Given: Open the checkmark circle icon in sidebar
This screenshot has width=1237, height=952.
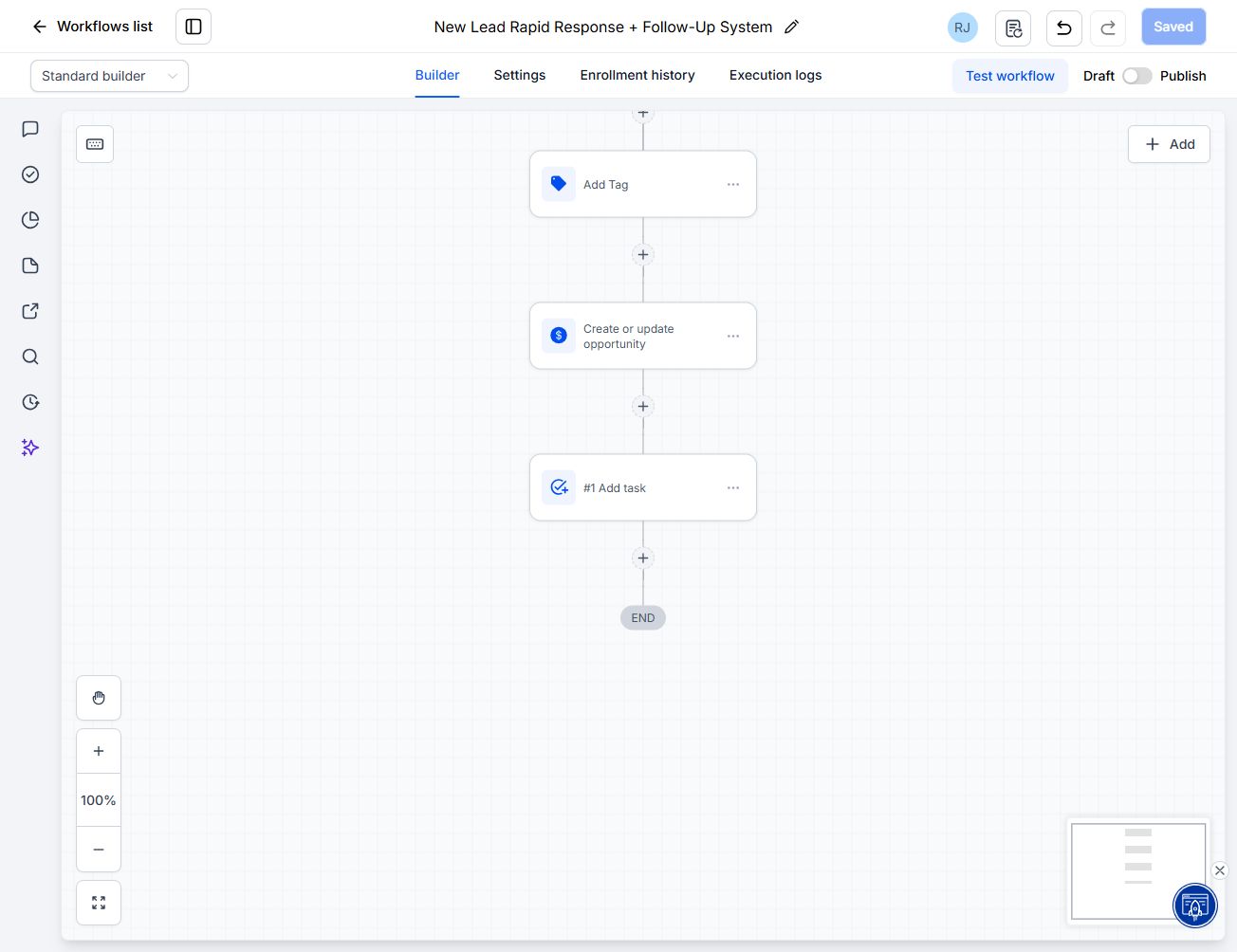Looking at the screenshot, I should (30, 174).
